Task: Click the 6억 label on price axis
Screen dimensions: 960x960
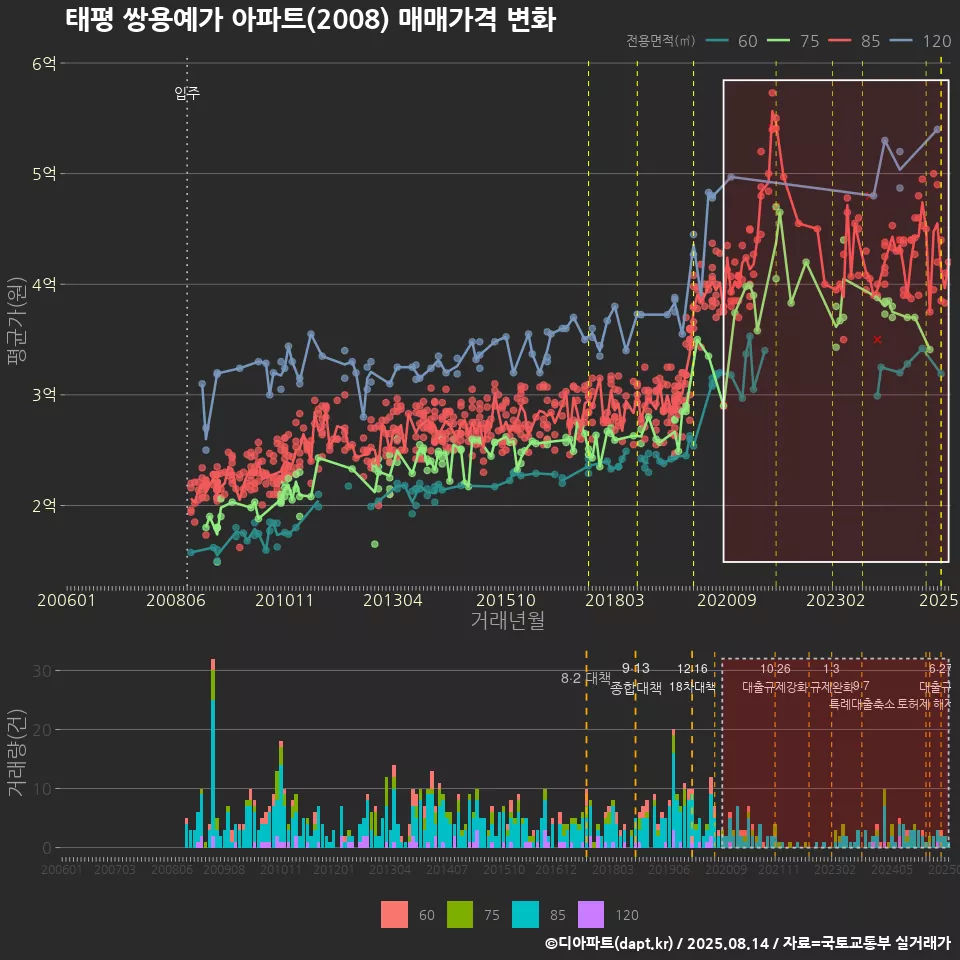Action: (44, 63)
